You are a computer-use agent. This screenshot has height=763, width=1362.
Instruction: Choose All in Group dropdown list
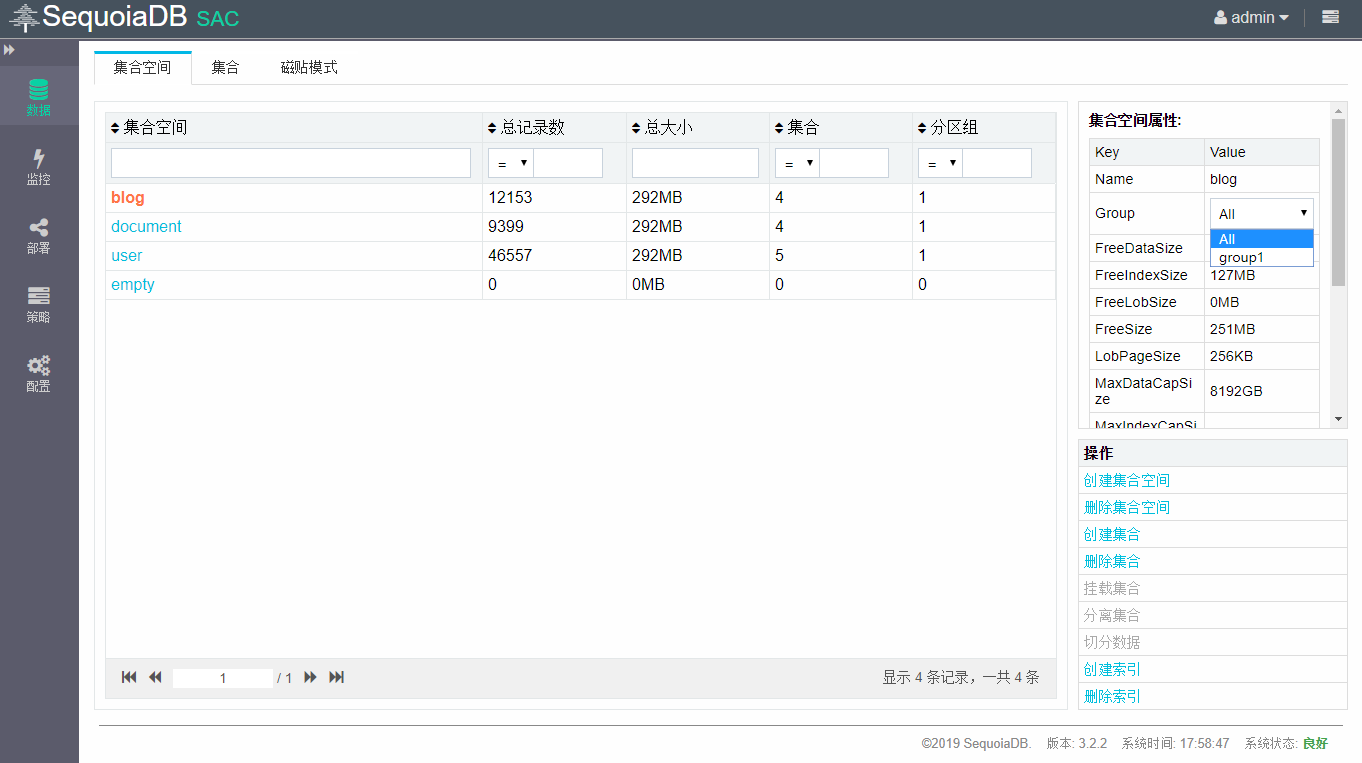[1262, 239]
